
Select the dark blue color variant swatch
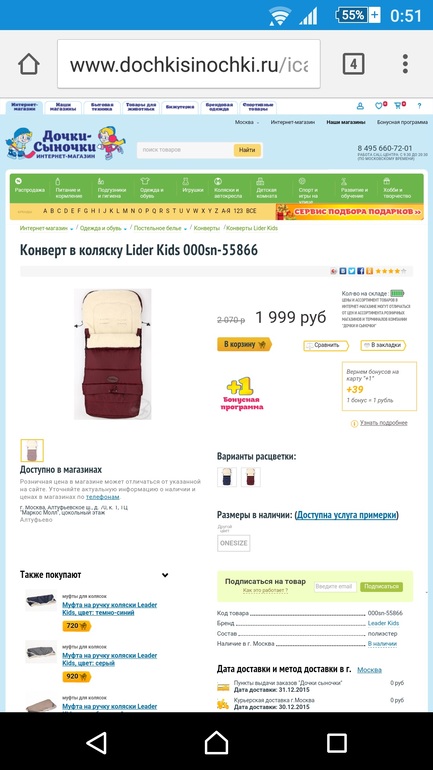coord(227,477)
